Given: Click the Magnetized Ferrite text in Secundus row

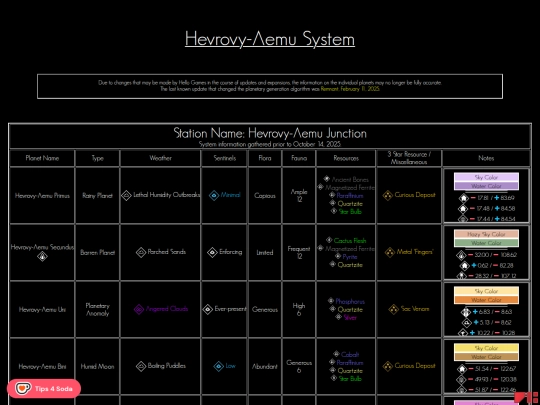Looking at the screenshot, I should [x=350, y=248].
